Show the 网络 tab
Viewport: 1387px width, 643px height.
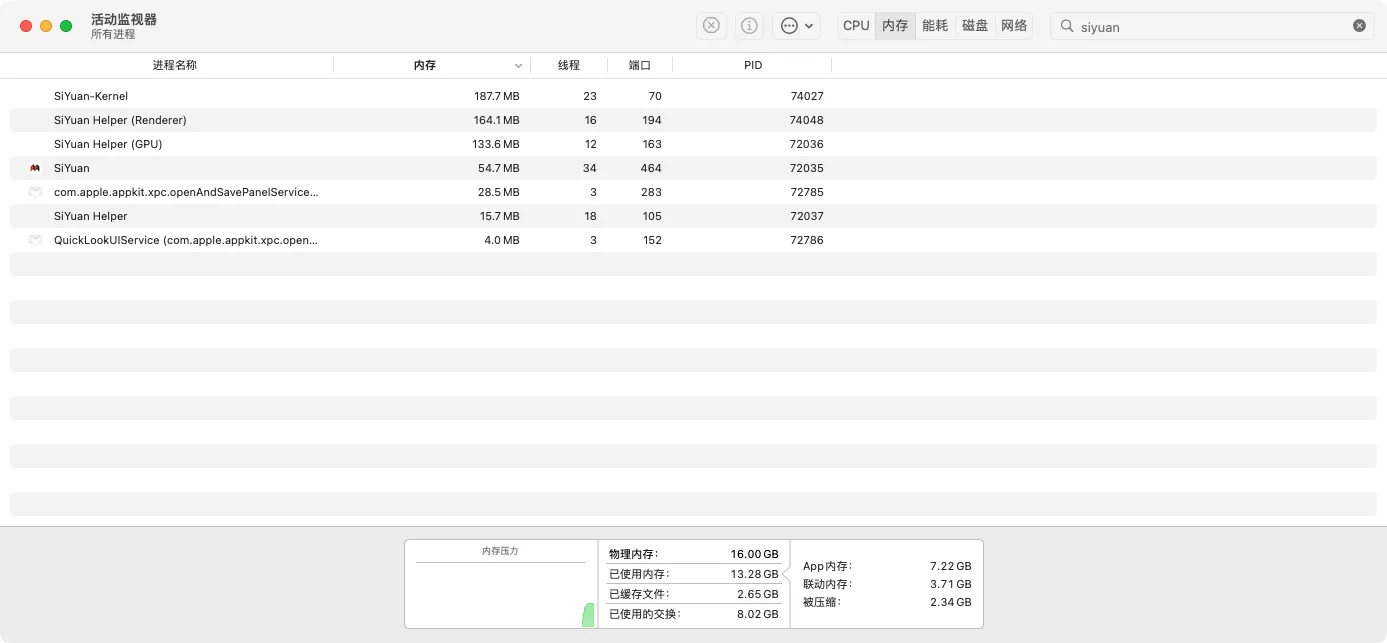tap(1014, 26)
